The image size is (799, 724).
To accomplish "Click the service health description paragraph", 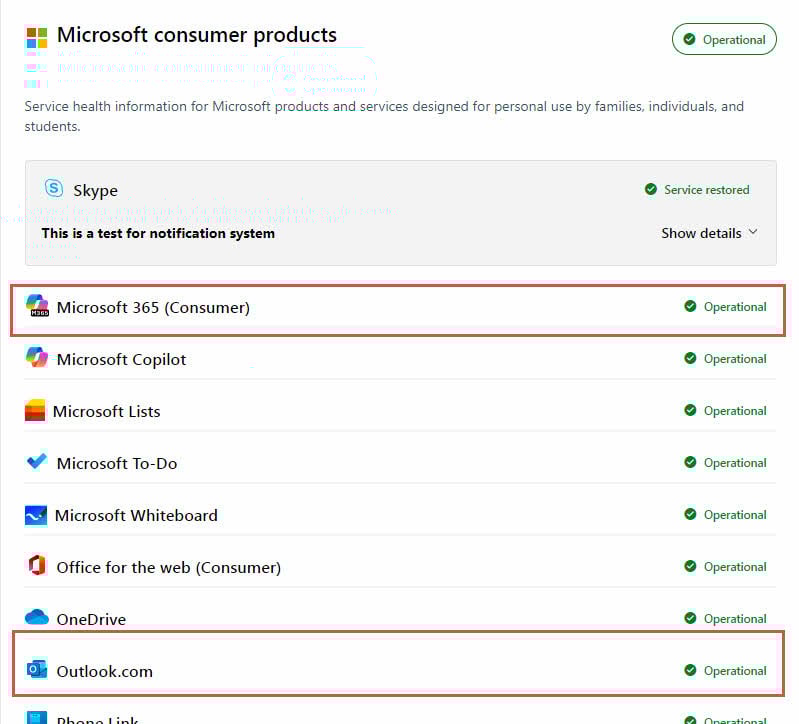I will [x=384, y=116].
